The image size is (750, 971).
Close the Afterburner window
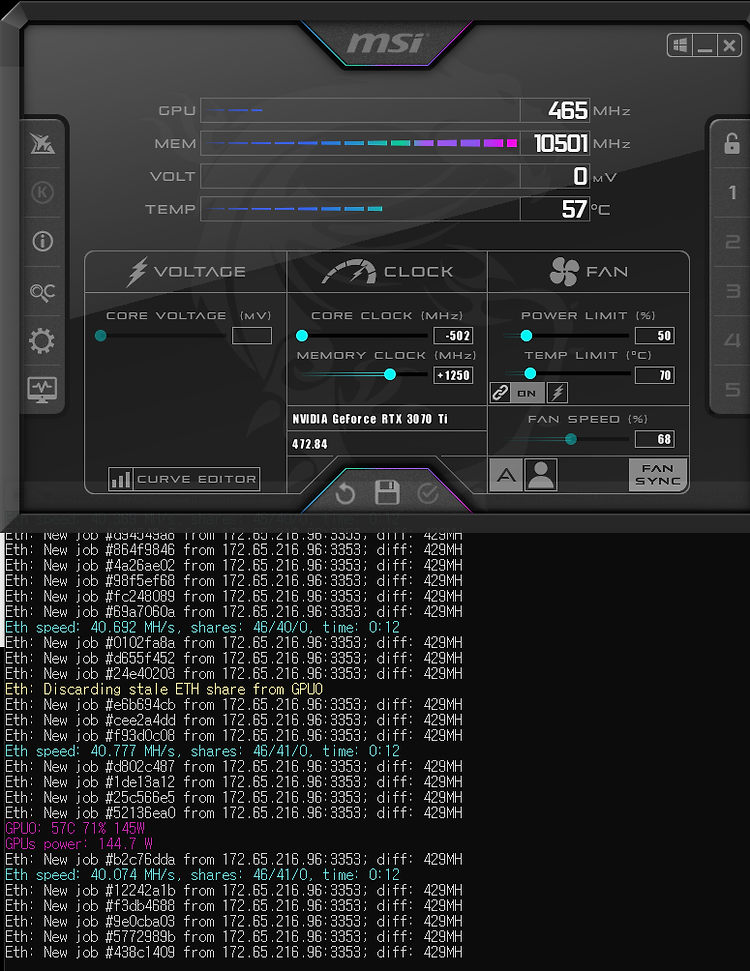click(x=729, y=46)
